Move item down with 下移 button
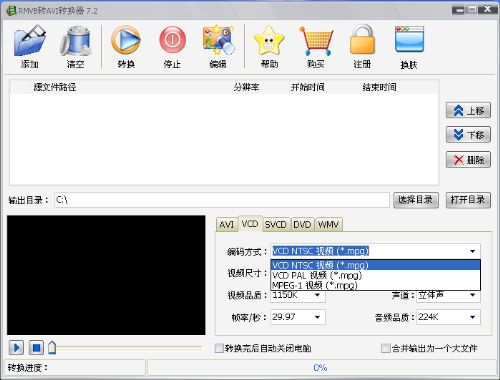Image resolution: width=500 pixels, height=380 pixels. coord(468,135)
